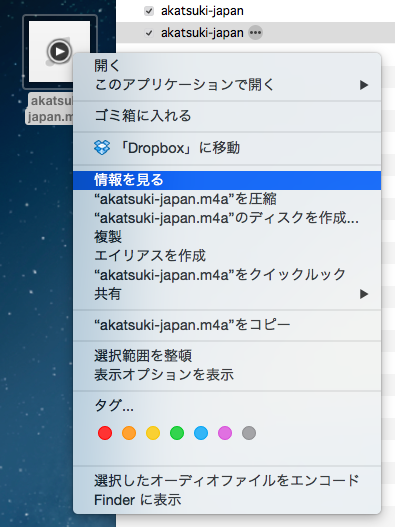Select the first akatsuki-japan track name
This screenshot has height=527, width=395.
202,11
